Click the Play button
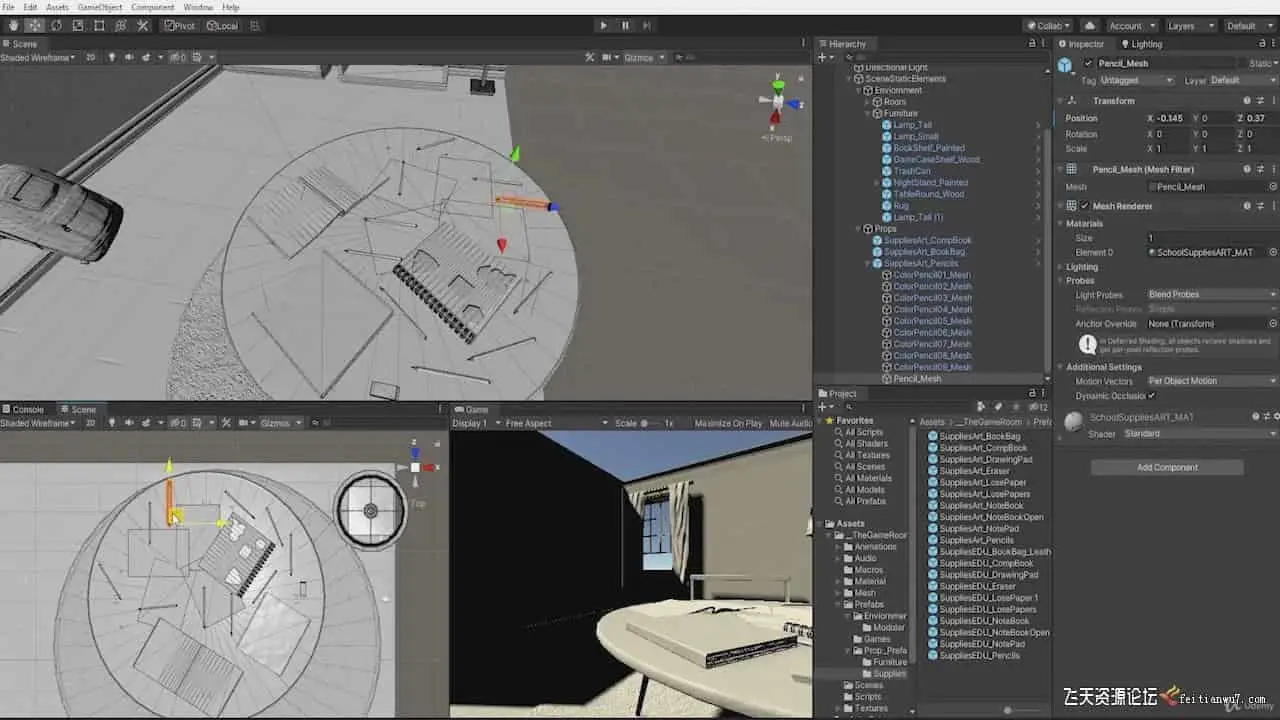This screenshot has height=720, width=1280. click(603, 25)
